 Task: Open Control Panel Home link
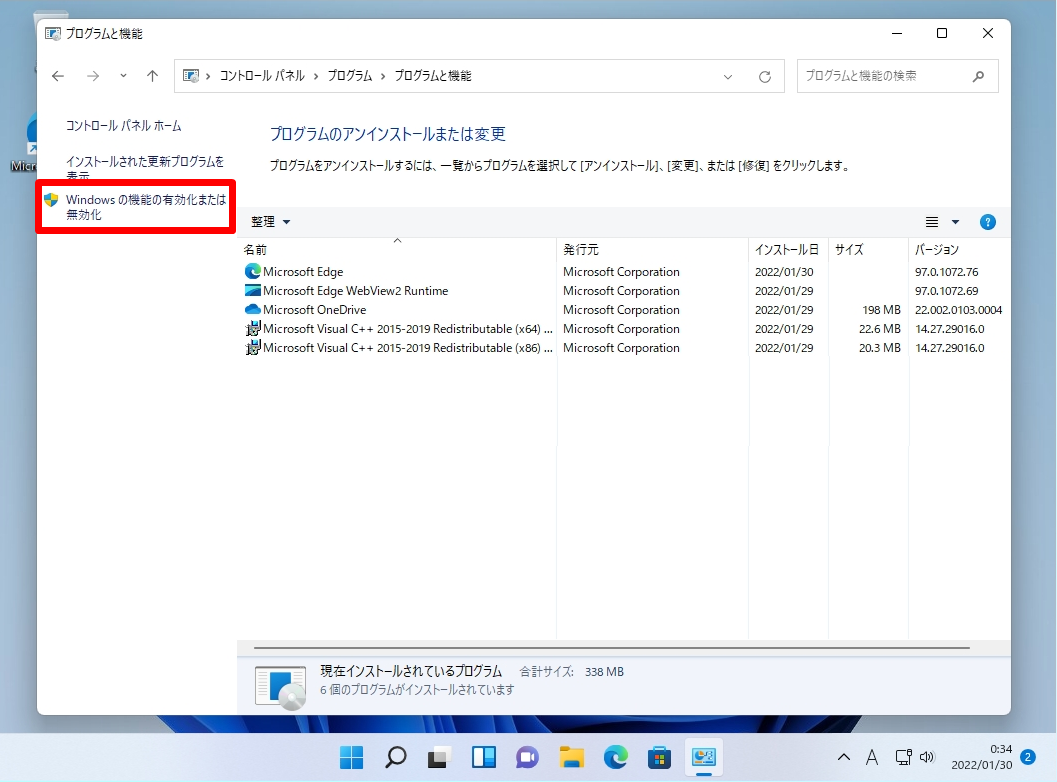123,125
